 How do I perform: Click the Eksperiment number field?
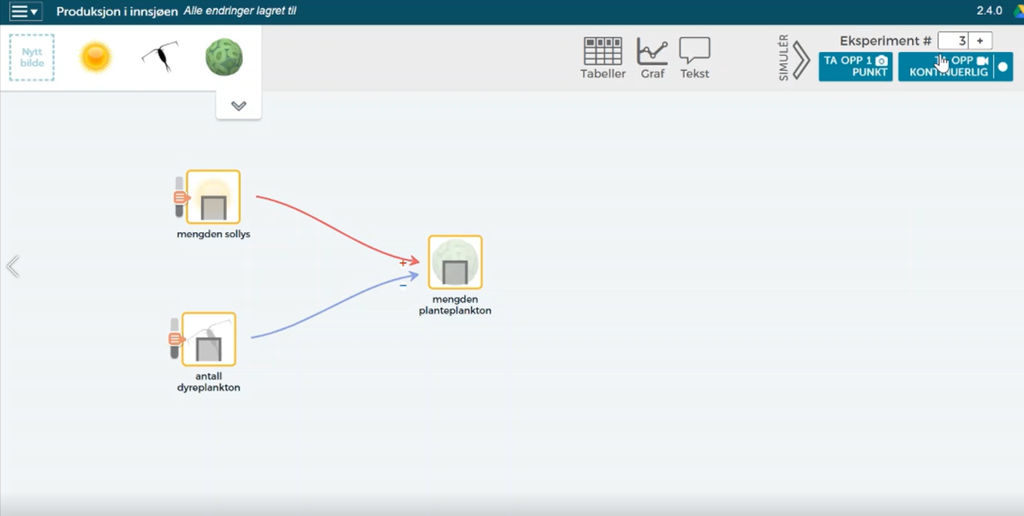pyautogui.click(x=953, y=40)
